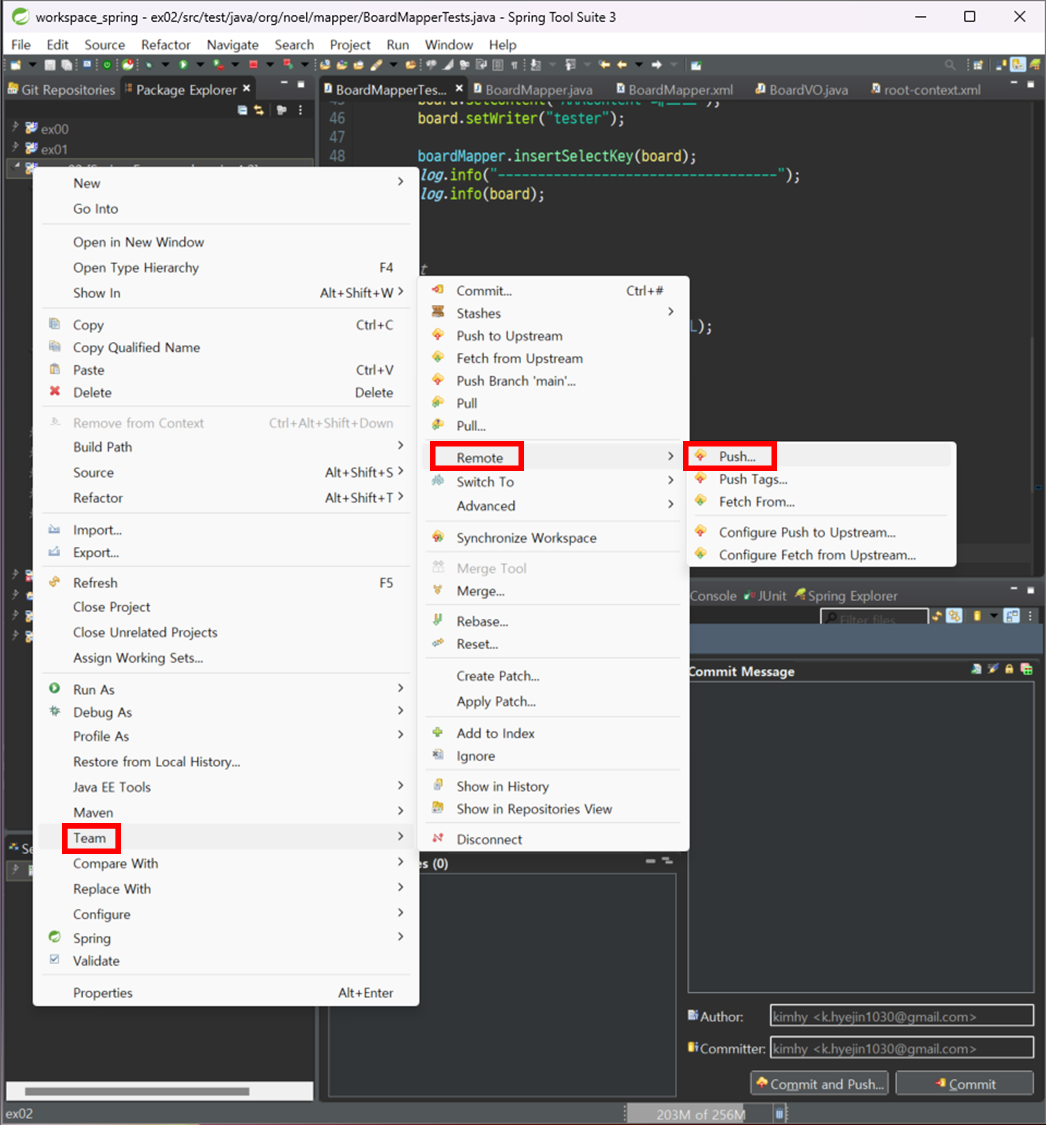Click Ignore in the Team submenu

coord(553,756)
